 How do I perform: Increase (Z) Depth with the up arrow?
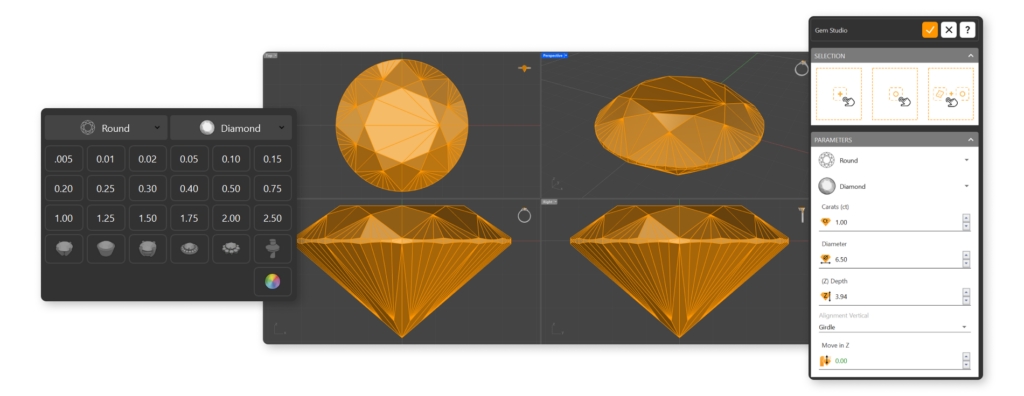[x=966, y=292]
